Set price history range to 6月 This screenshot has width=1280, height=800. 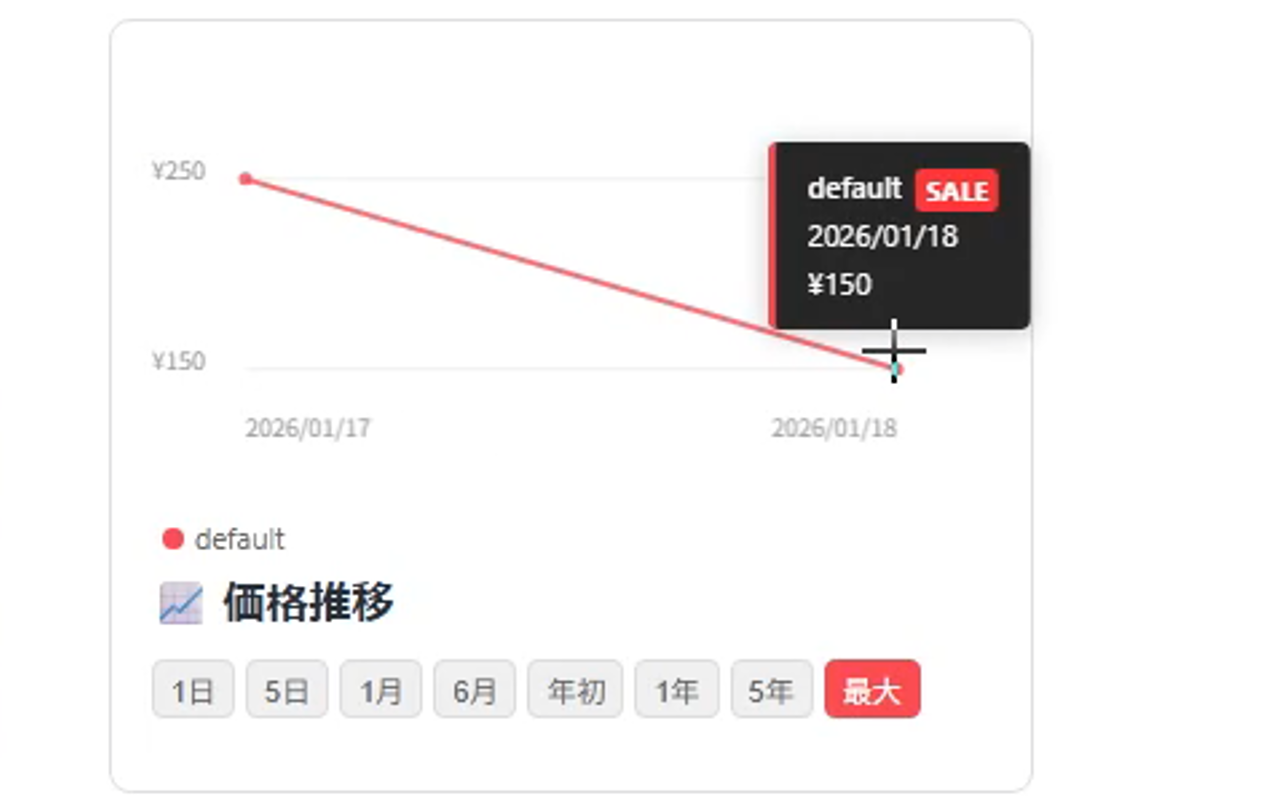[475, 689]
